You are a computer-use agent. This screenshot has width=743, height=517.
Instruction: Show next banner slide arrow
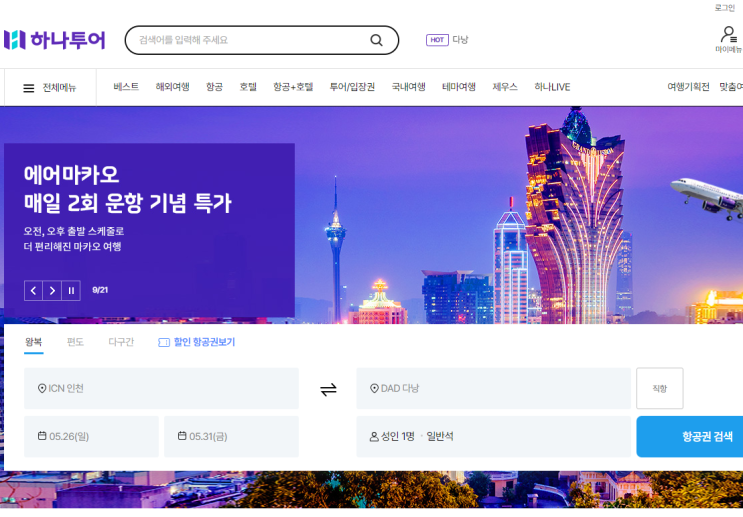click(x=52, y=290)
